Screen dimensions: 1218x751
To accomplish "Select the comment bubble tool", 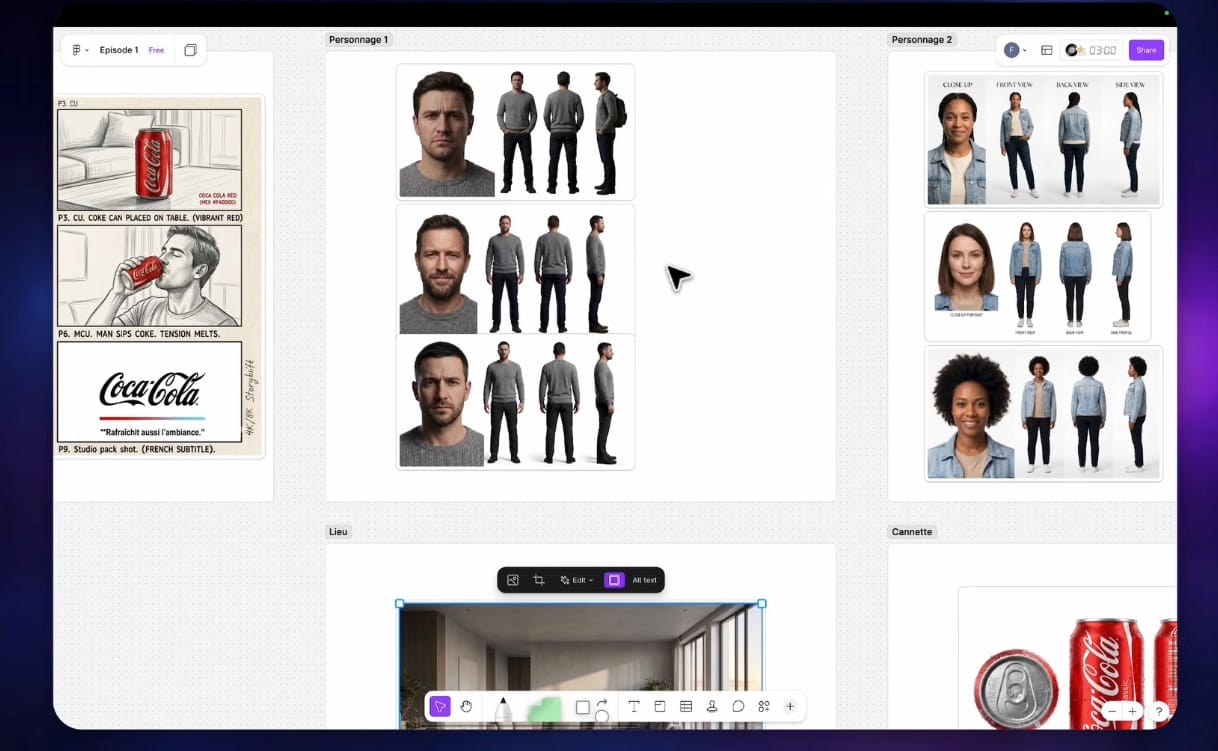I will pyautogui.click(x=738, y=706).
